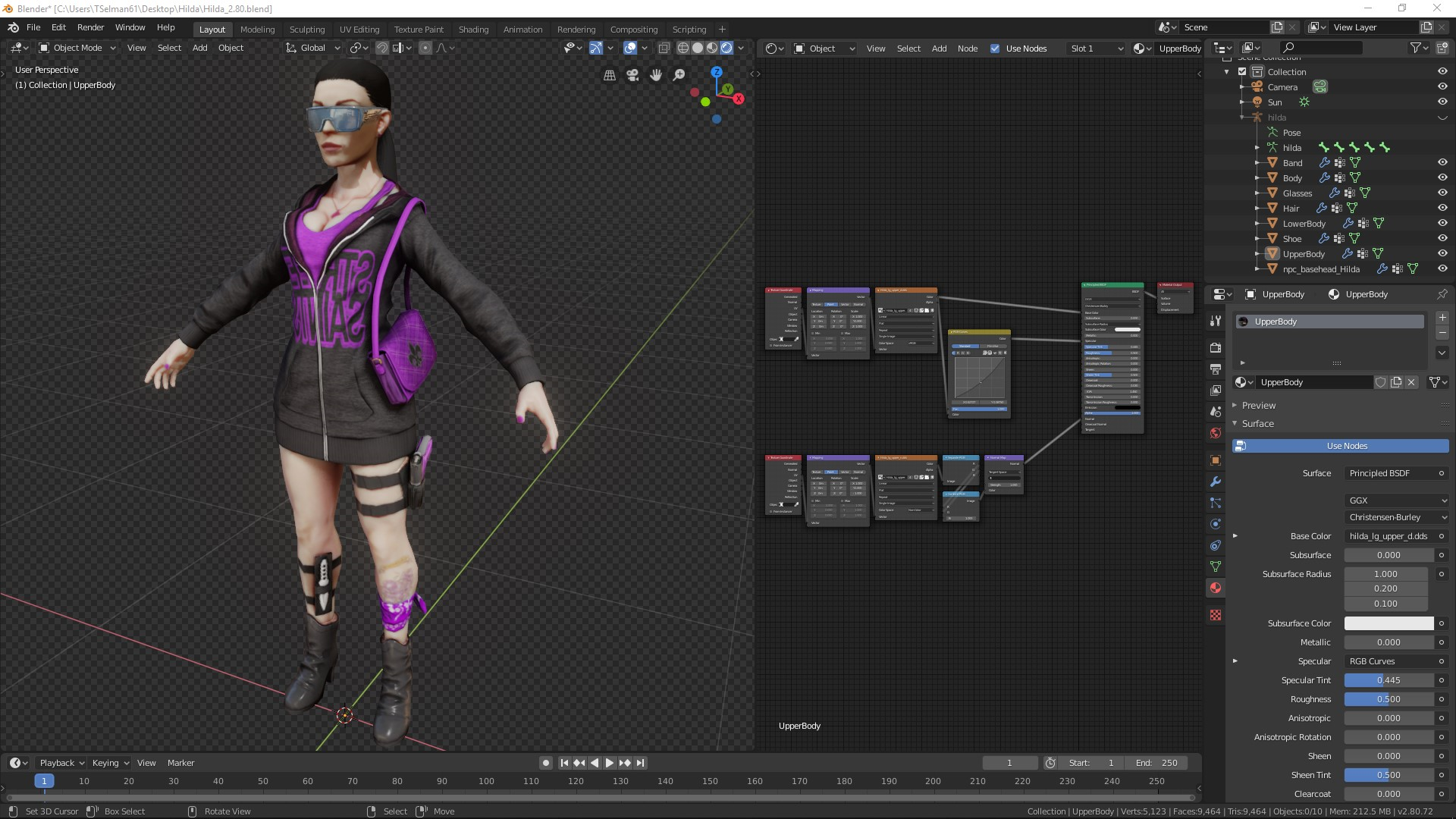Image resolution: width=1456 pixels, height=819 pixels.
Task: Hide Band object in outliner
Action: coord(1442,162)
